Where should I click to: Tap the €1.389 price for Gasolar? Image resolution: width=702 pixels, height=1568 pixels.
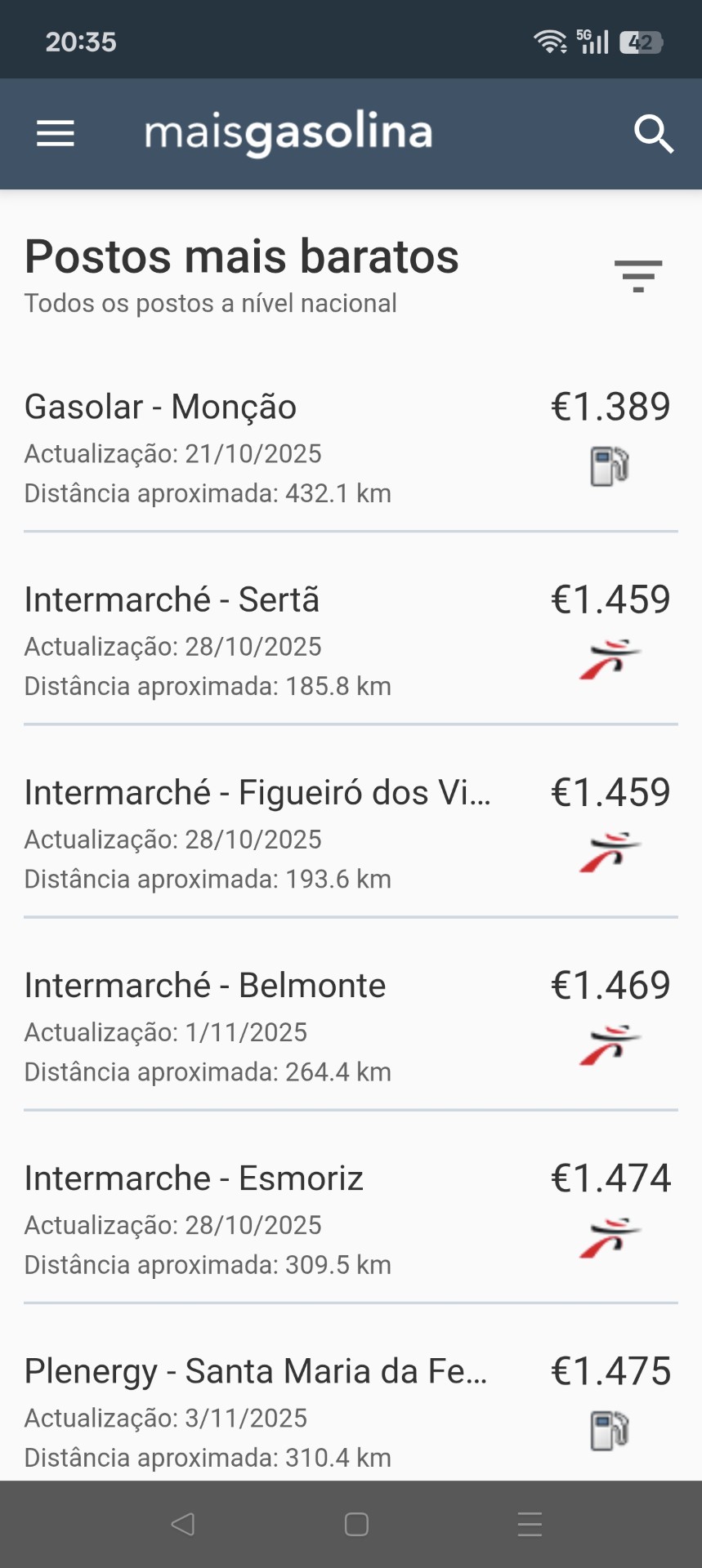[x=610, y=407]
